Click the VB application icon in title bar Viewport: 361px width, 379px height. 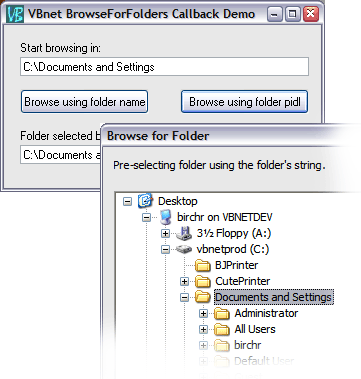click(x=15, y=14)
